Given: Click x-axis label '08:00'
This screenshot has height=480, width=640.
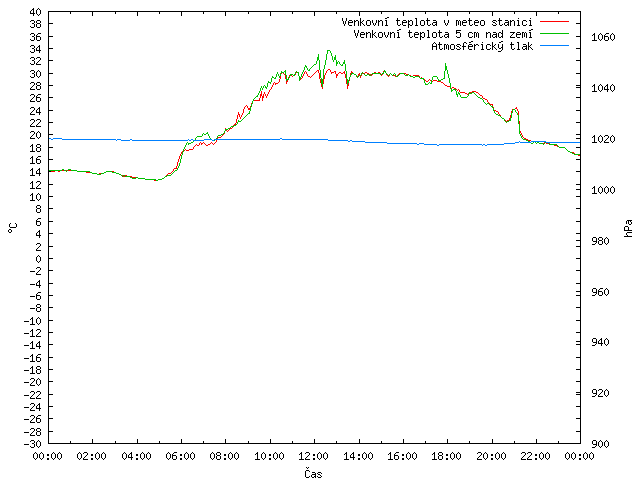Looking at the screenshot, I should [x=225, y=456].
